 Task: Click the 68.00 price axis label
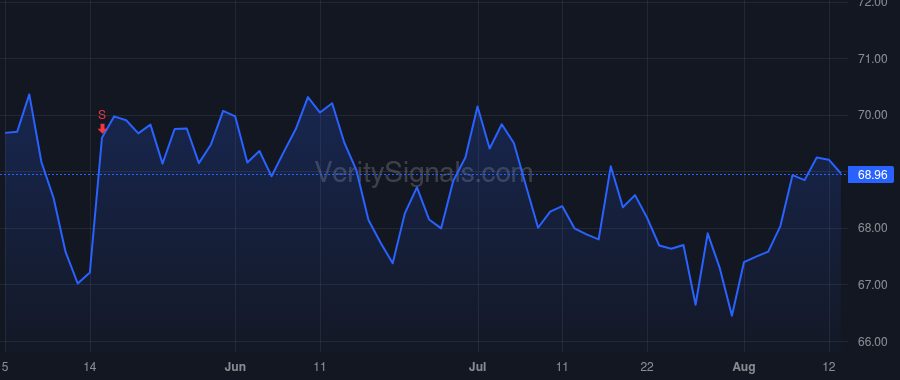[871, 228]
